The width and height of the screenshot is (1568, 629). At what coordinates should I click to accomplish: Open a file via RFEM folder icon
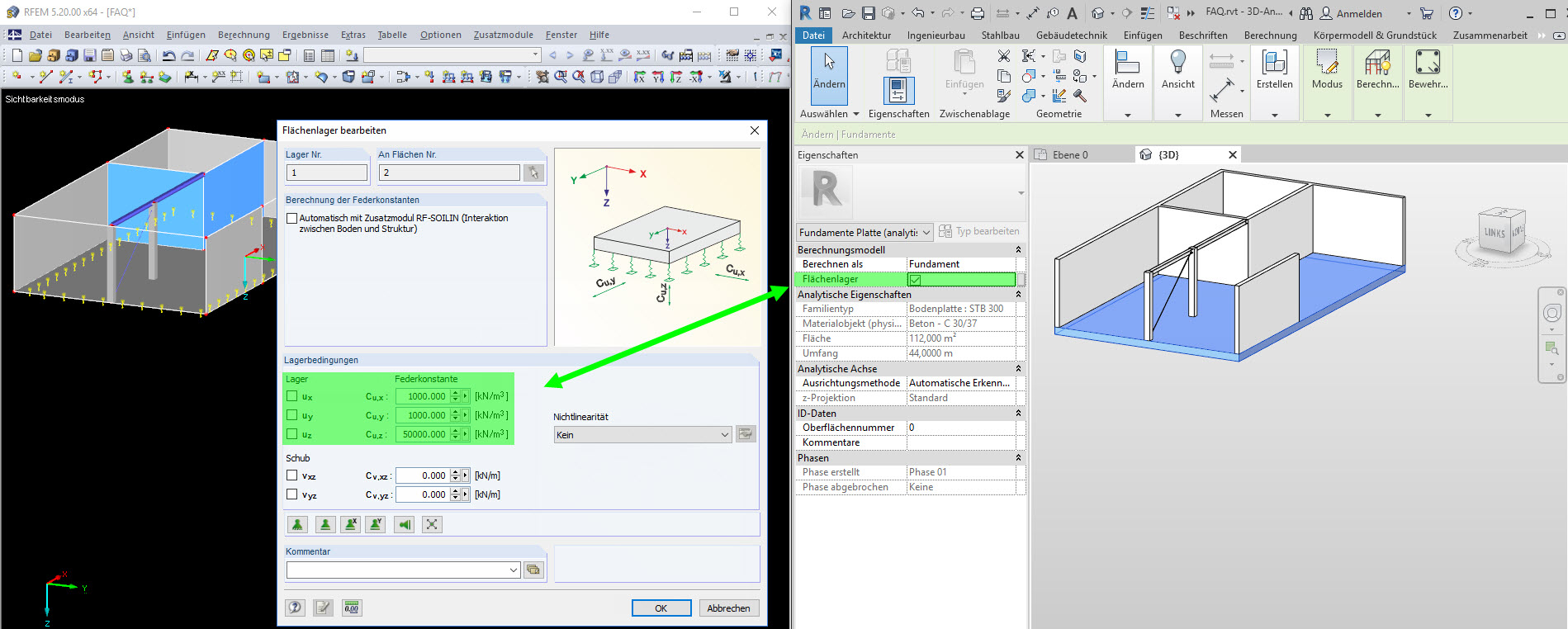pos(35,55)
